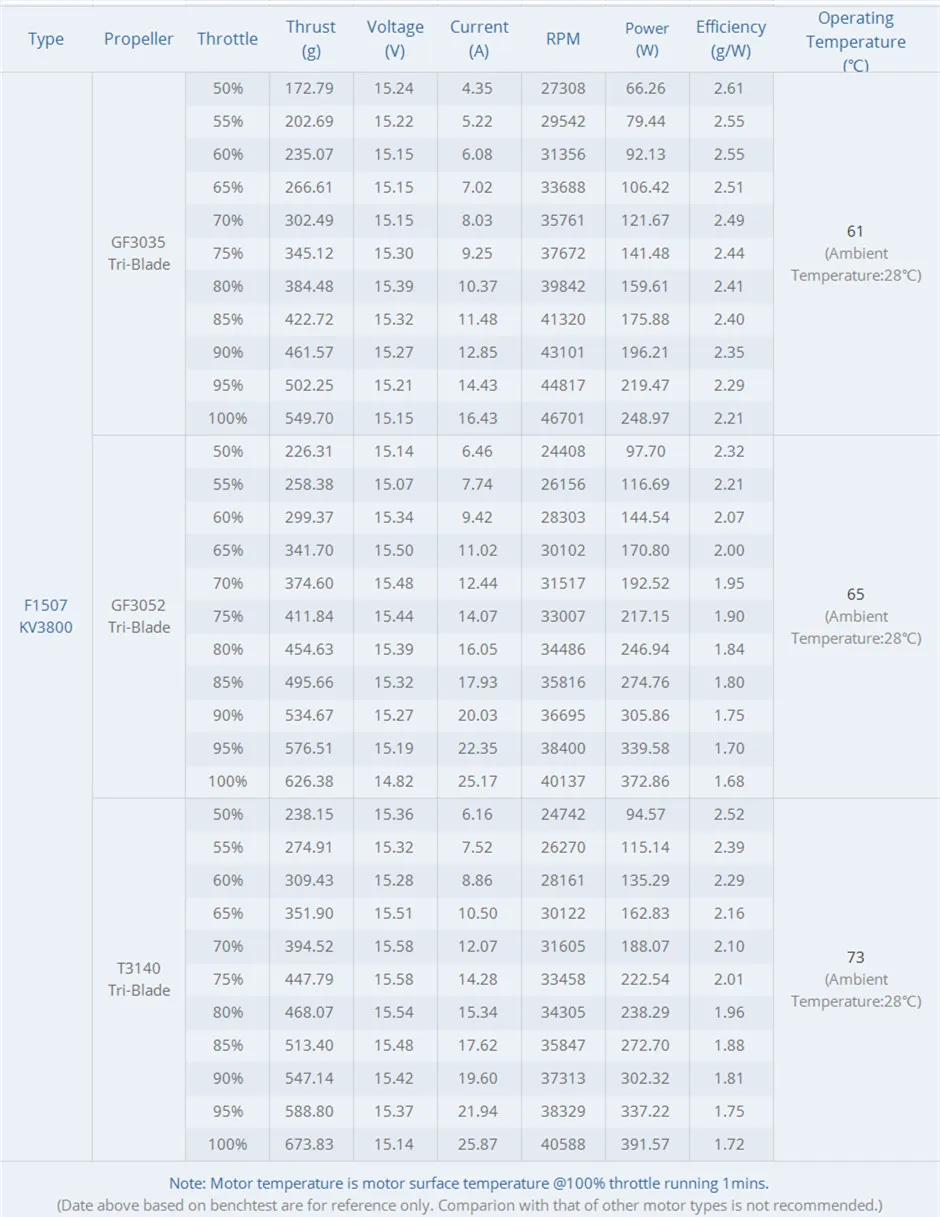
Task: Click the motor temperature note text
Action: pyautogui.click(x=469, y=1183)
